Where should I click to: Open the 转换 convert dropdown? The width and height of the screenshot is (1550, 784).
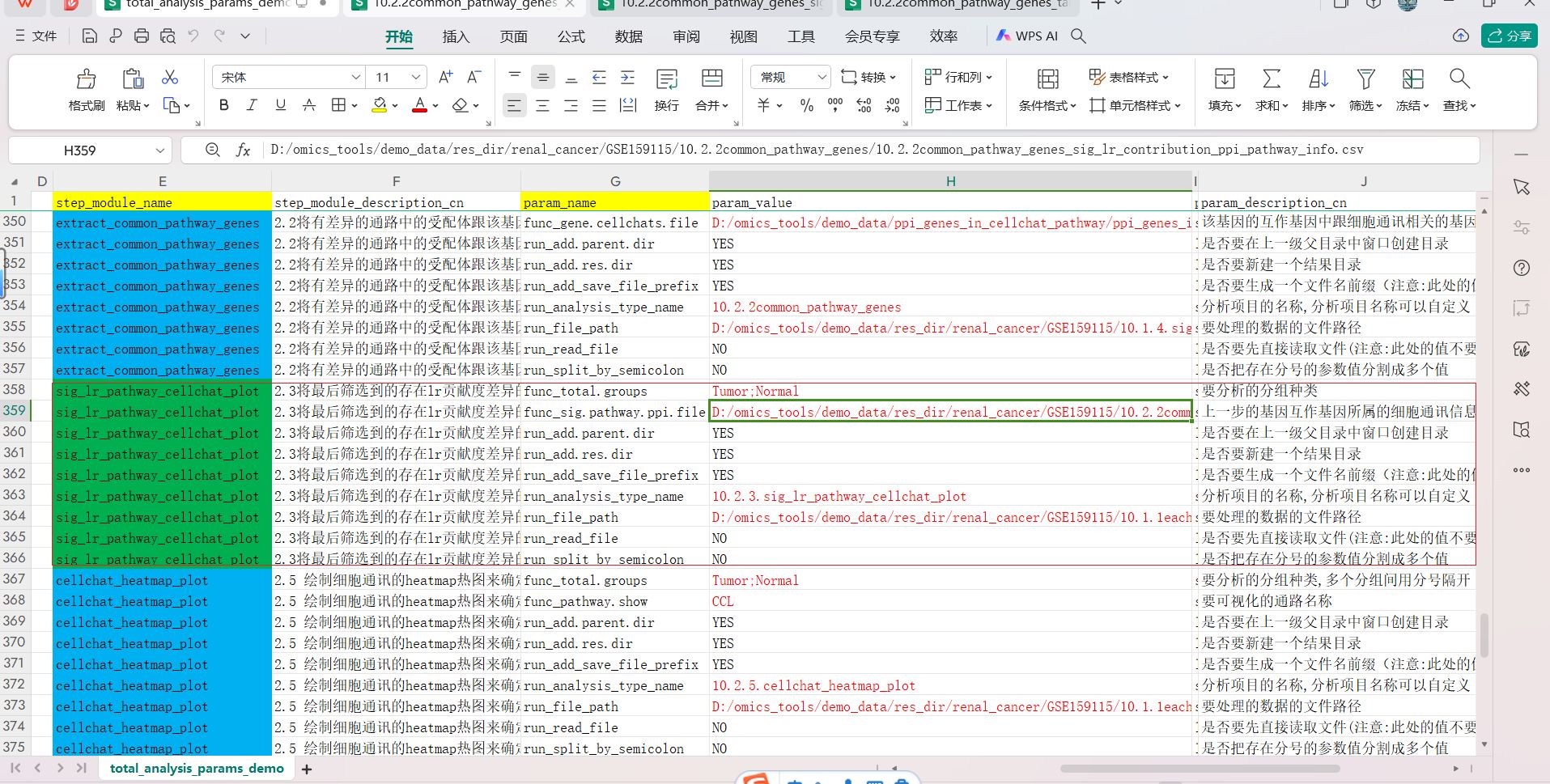click(868, 77)
